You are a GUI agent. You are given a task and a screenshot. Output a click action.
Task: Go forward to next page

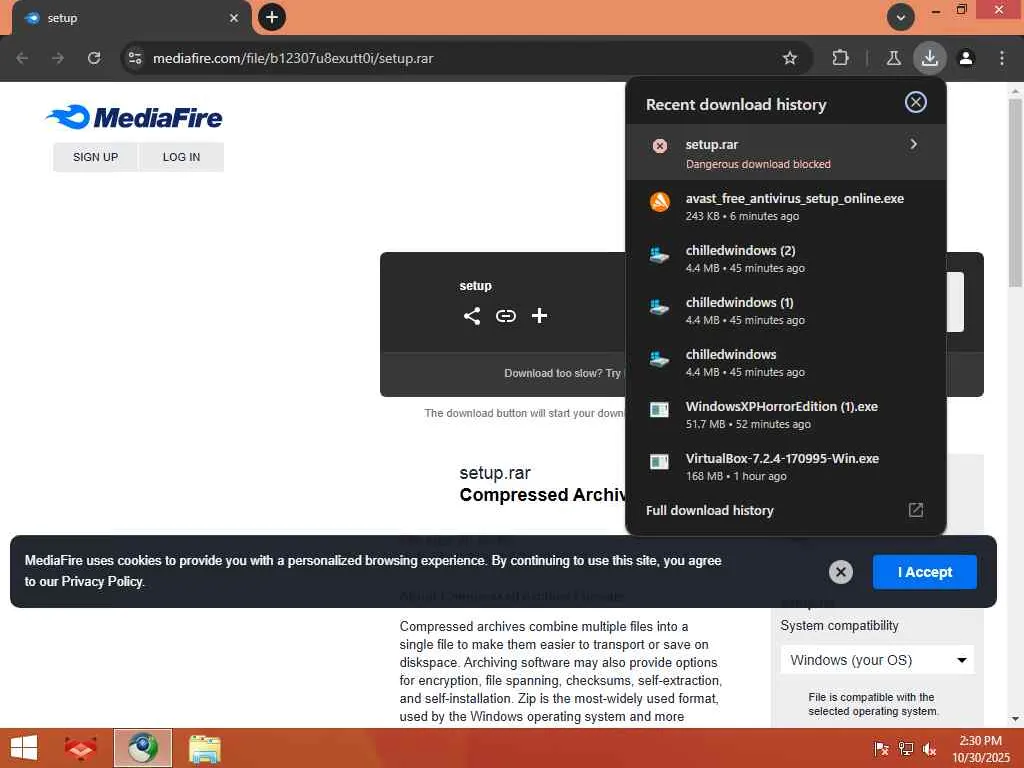[58, 58]
